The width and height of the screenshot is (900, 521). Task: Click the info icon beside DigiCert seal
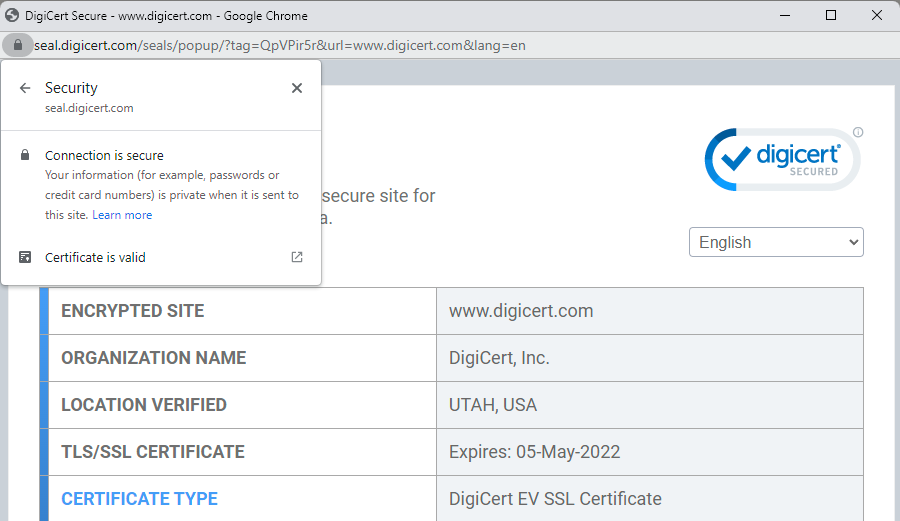click(858, 132)
